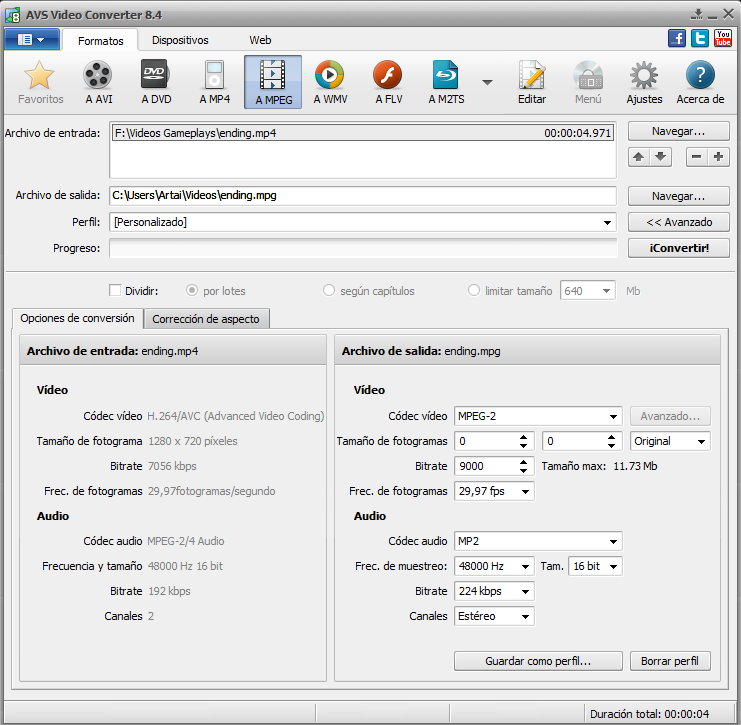Viewport: 741px width, 725px height.
Task: Open the Corrección de aspecto tab
Action: 206,319
